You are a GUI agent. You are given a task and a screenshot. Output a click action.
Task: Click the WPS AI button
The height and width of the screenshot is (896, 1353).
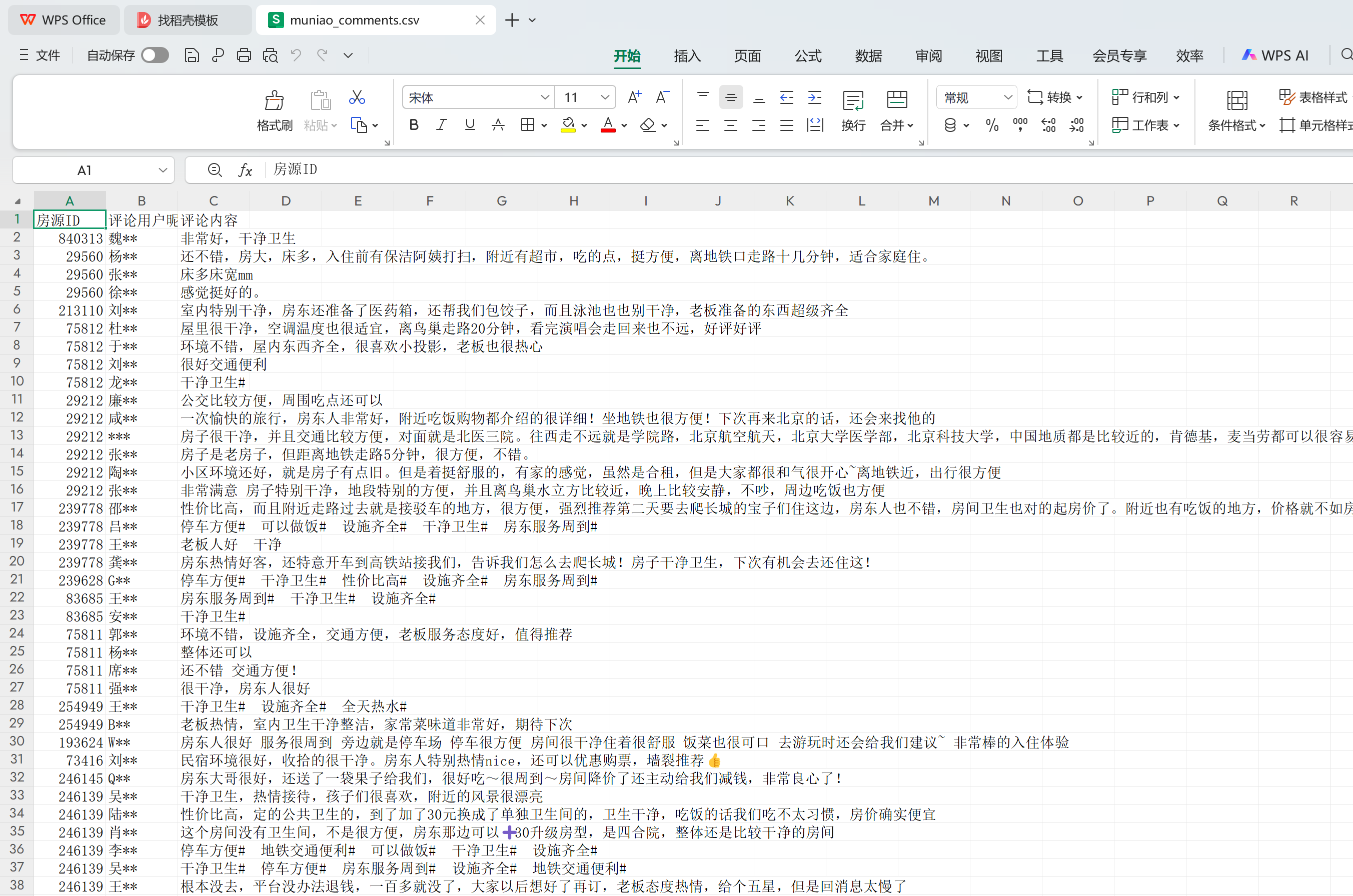point(1275,55)
